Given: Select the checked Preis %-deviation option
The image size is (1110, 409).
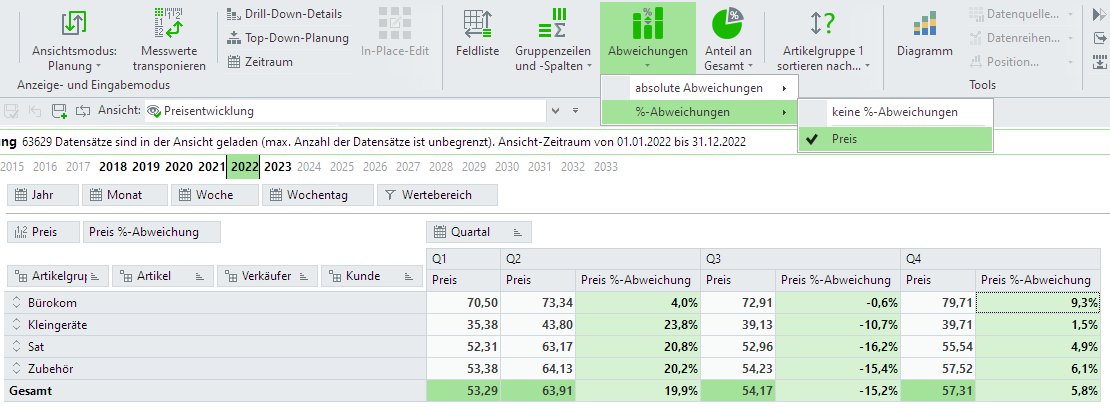Looking at the screenshot, I should (896, 139).
